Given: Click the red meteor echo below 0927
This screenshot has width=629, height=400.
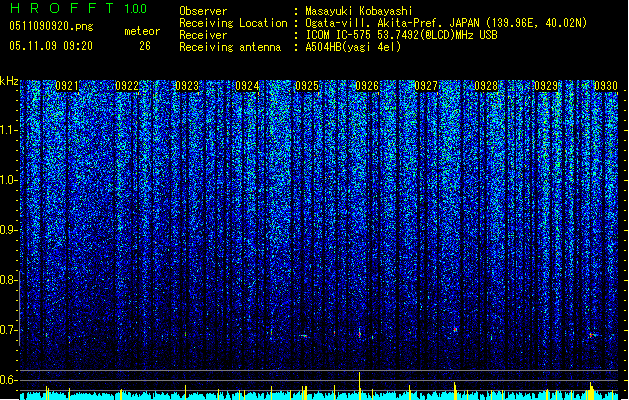Looking at the screenshot, I should pos(455,330).
